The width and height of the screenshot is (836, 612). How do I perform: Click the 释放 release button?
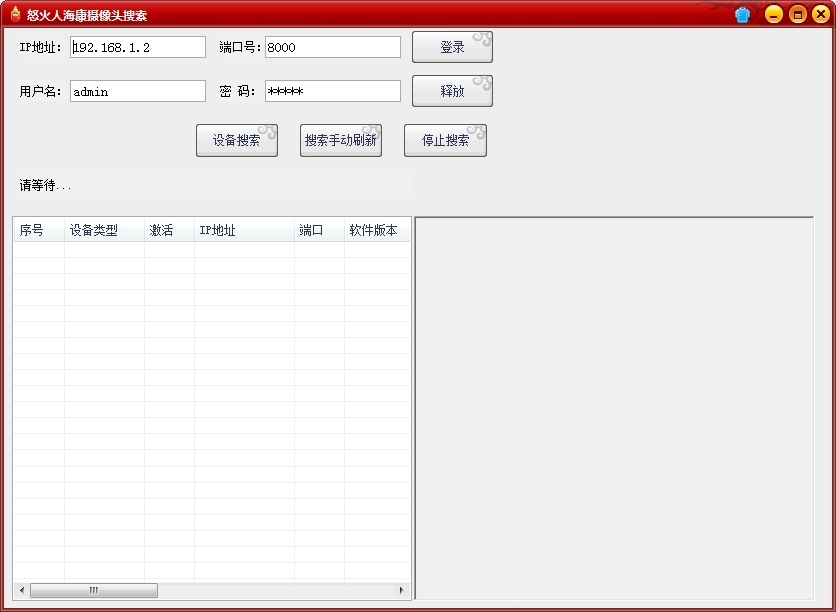click(x=452, y=91)
